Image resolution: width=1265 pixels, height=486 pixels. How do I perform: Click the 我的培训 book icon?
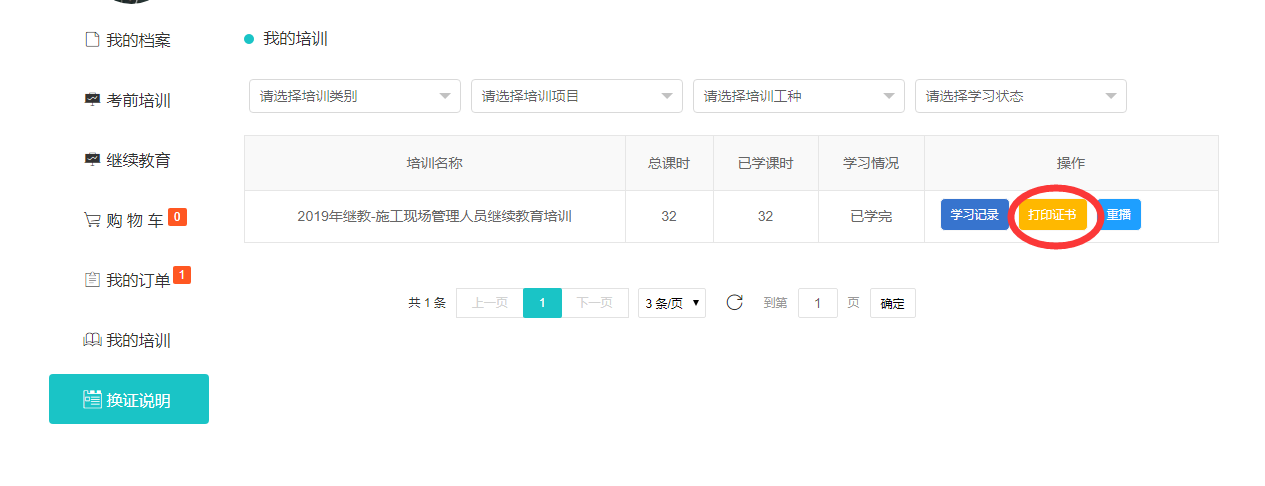92,340
